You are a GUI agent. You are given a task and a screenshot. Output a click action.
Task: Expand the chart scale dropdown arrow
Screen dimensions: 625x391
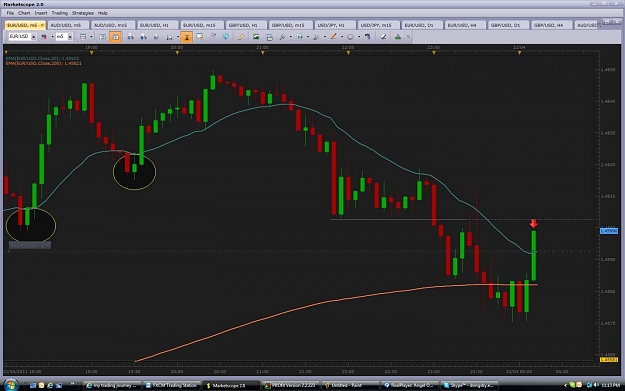(x=178, y=37)
